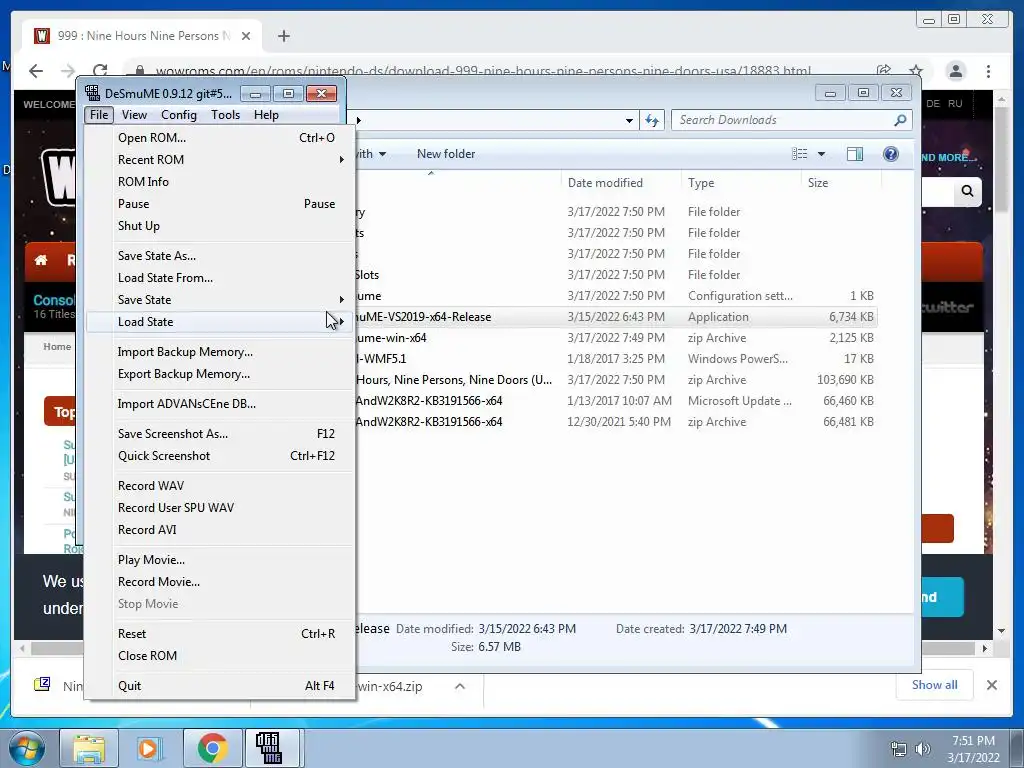Choose Open ROM... from File menu
Image resolution: width=1024 pixels, height=768 pixels.
(221, 138)
